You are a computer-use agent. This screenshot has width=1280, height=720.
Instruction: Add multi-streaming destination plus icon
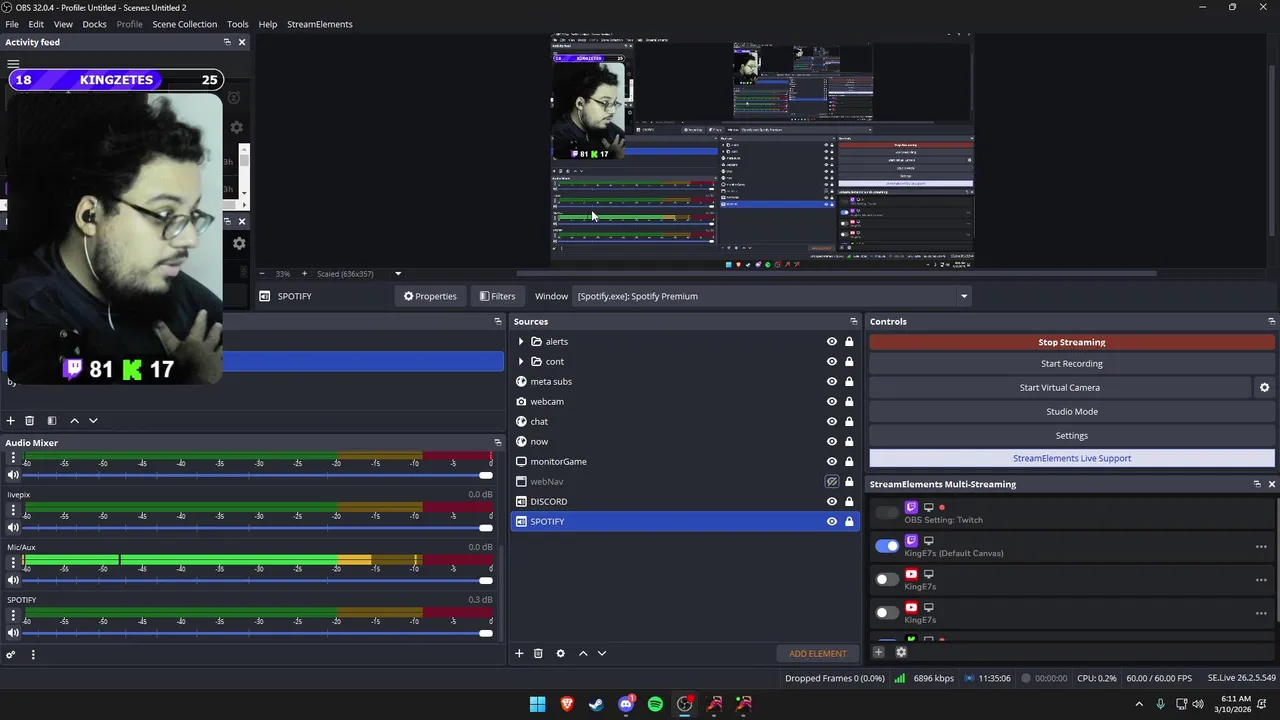(x=878, y=652)
